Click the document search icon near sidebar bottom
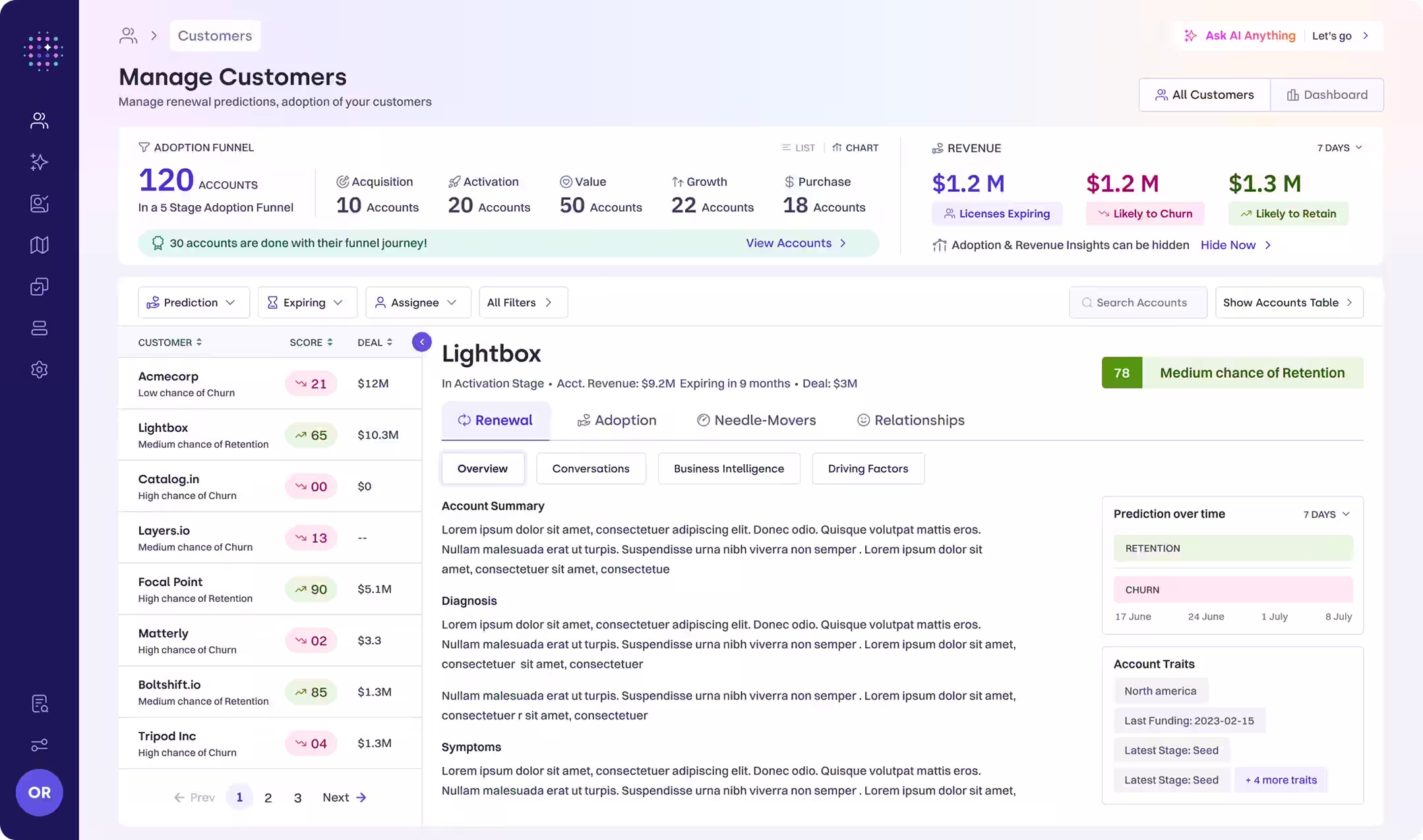 (39, 704)
